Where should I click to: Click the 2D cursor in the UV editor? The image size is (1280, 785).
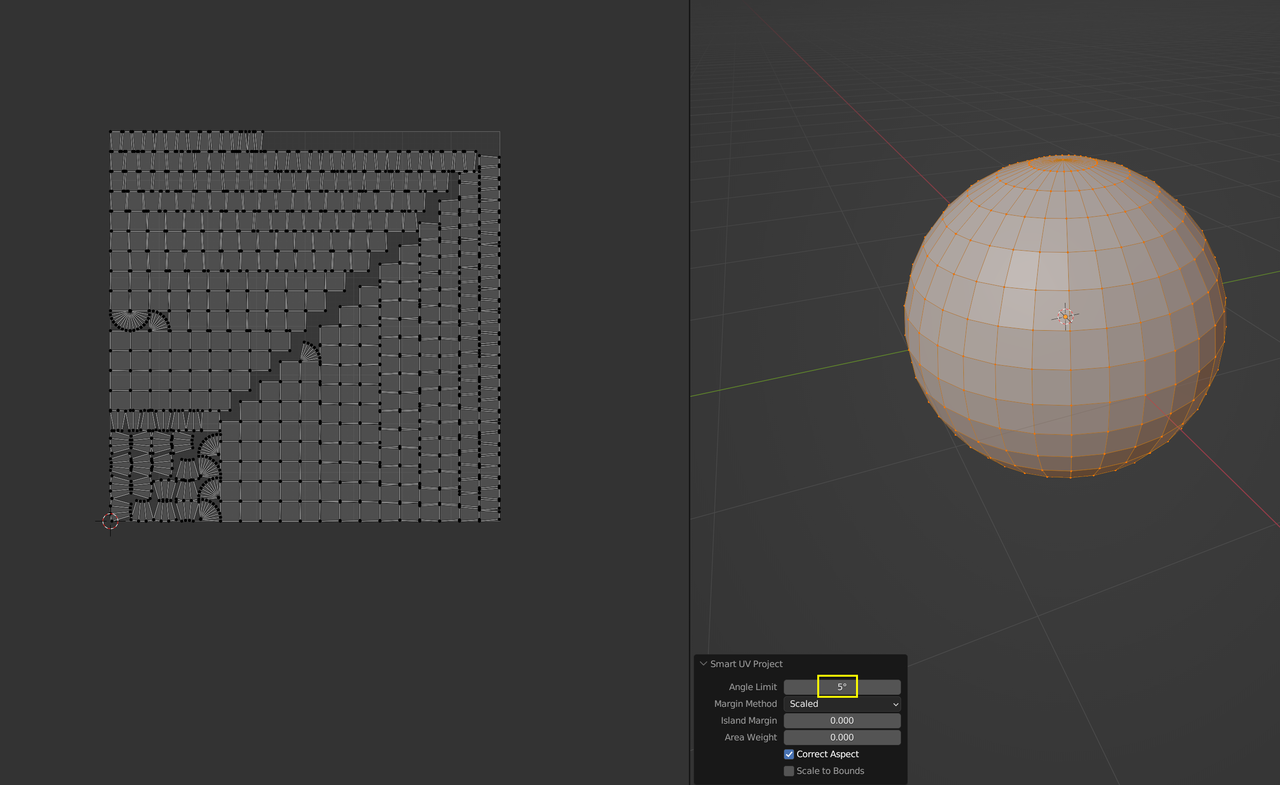pos(110,521)
